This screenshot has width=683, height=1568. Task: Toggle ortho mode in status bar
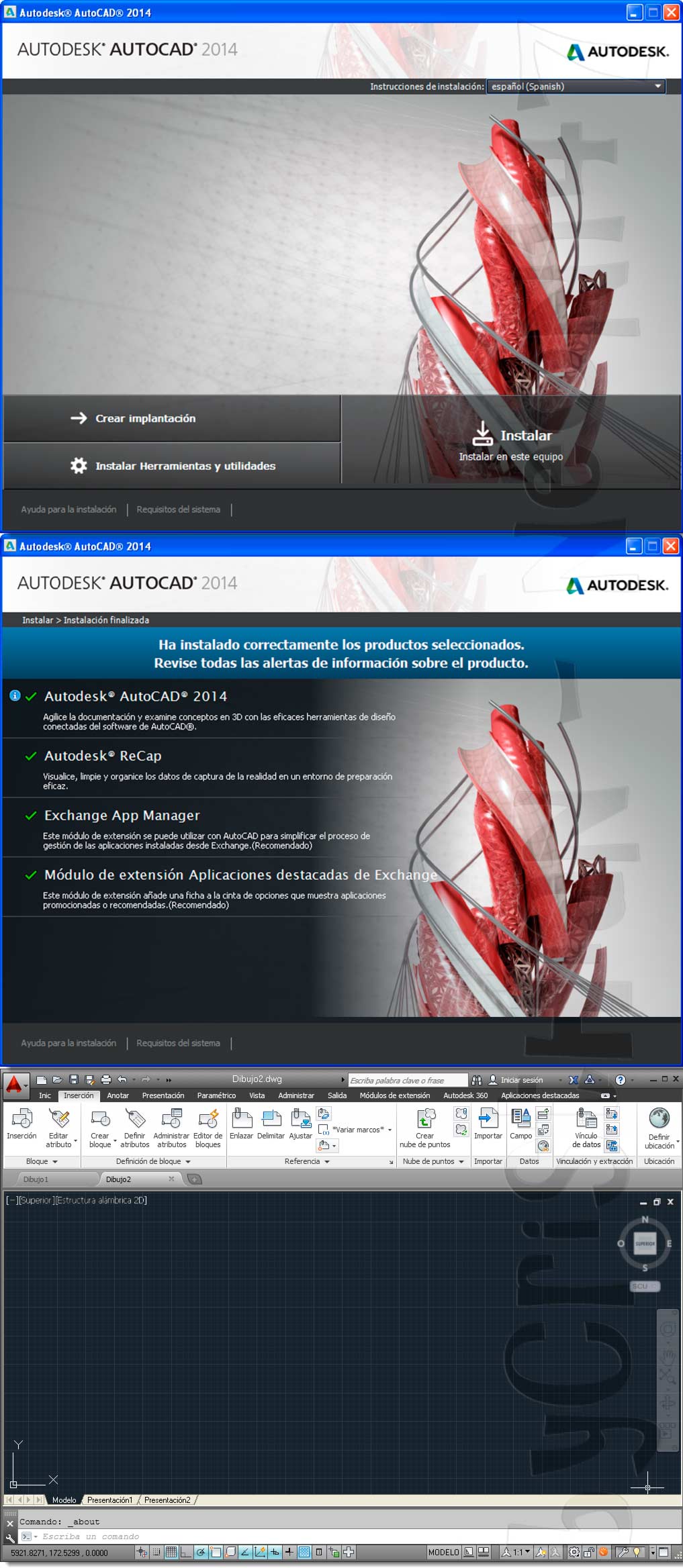(186, 1552)
